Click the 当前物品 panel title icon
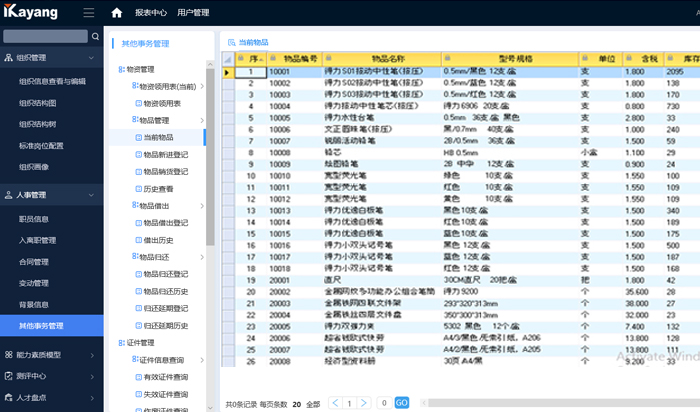The image size is (700, 412). [x=229, y=42]
